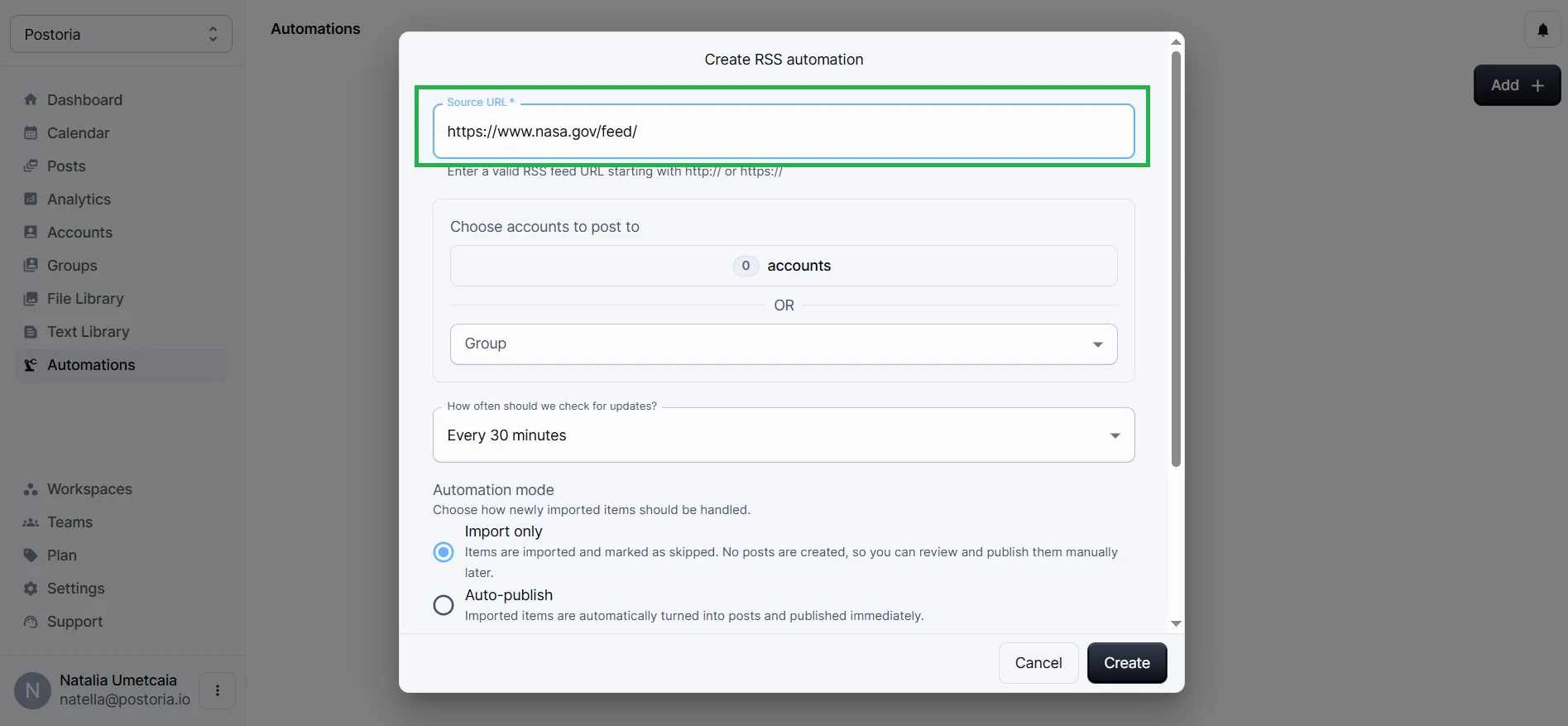Click the Analytics chart icon

coord(31,199)
